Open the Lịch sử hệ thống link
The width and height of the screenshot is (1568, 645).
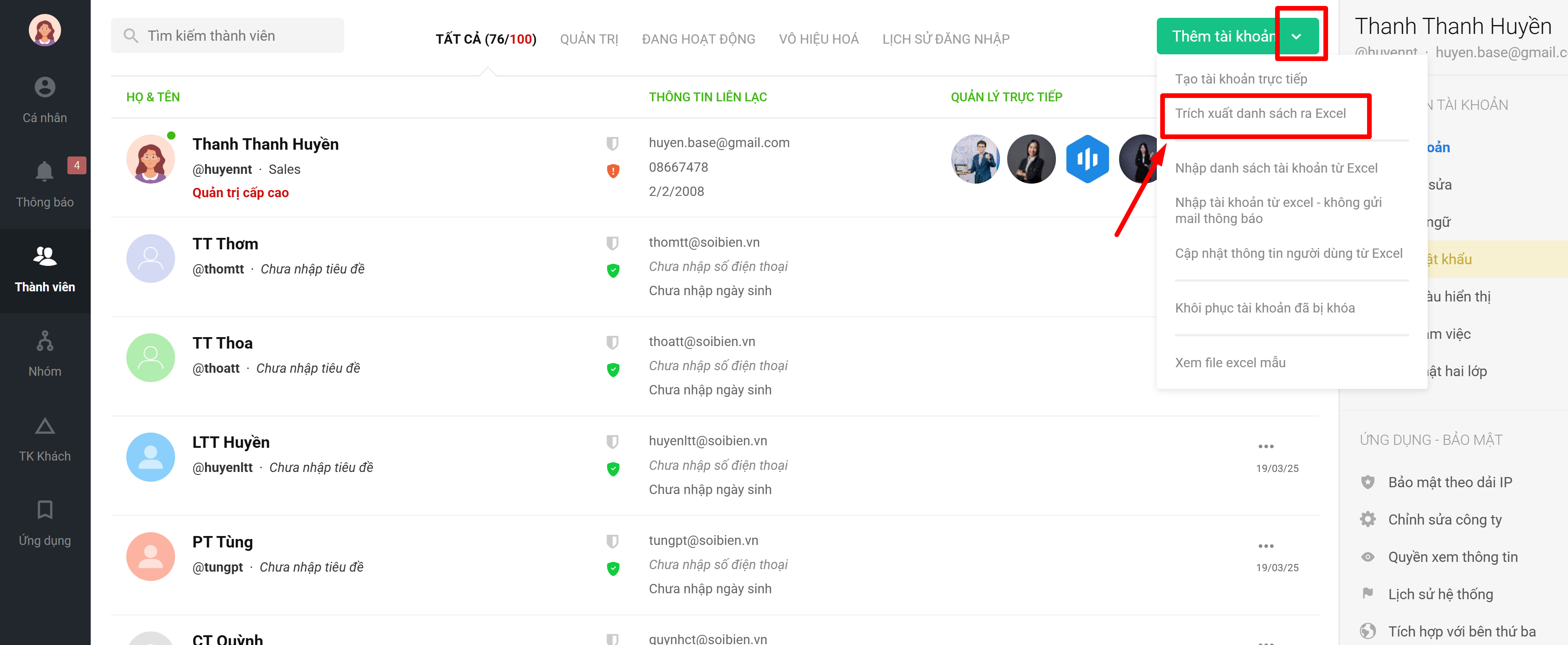point(1440,594)
